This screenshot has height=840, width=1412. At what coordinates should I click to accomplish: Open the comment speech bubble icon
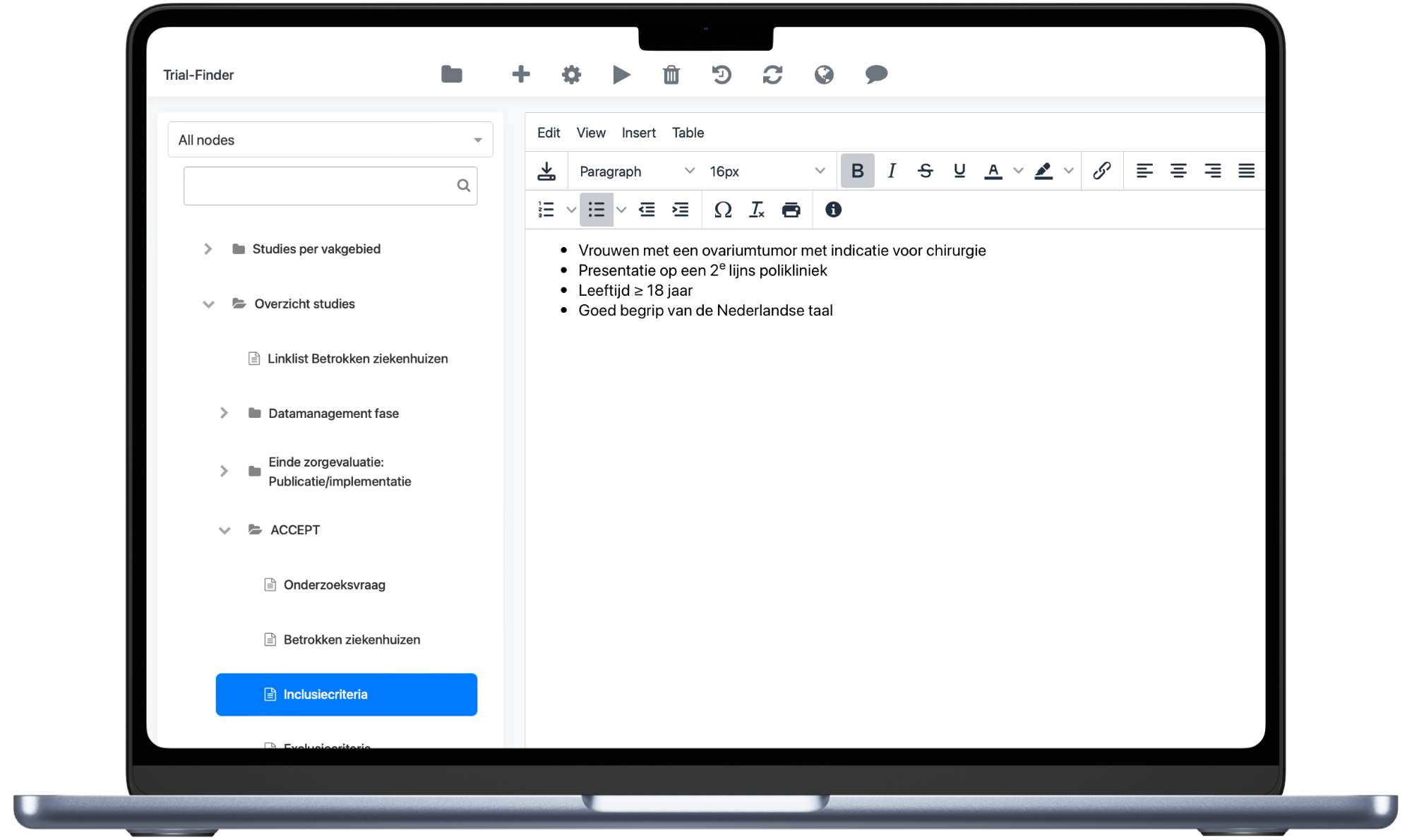click(875, 75)
